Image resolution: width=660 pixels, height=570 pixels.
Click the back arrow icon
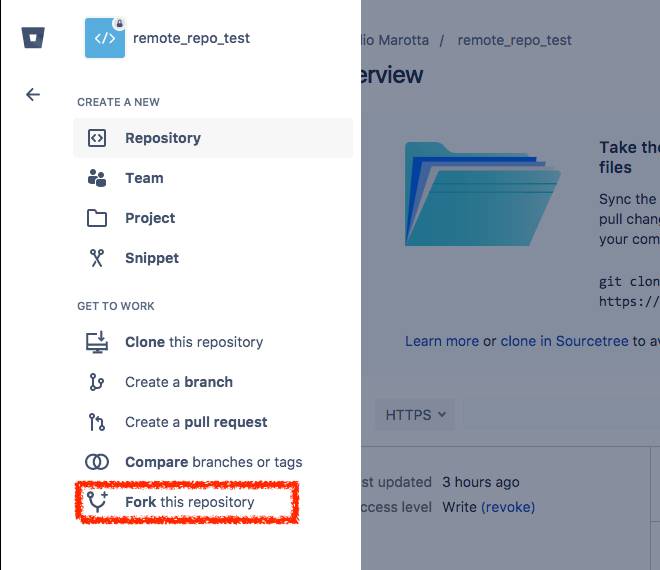tap(33, 94)
